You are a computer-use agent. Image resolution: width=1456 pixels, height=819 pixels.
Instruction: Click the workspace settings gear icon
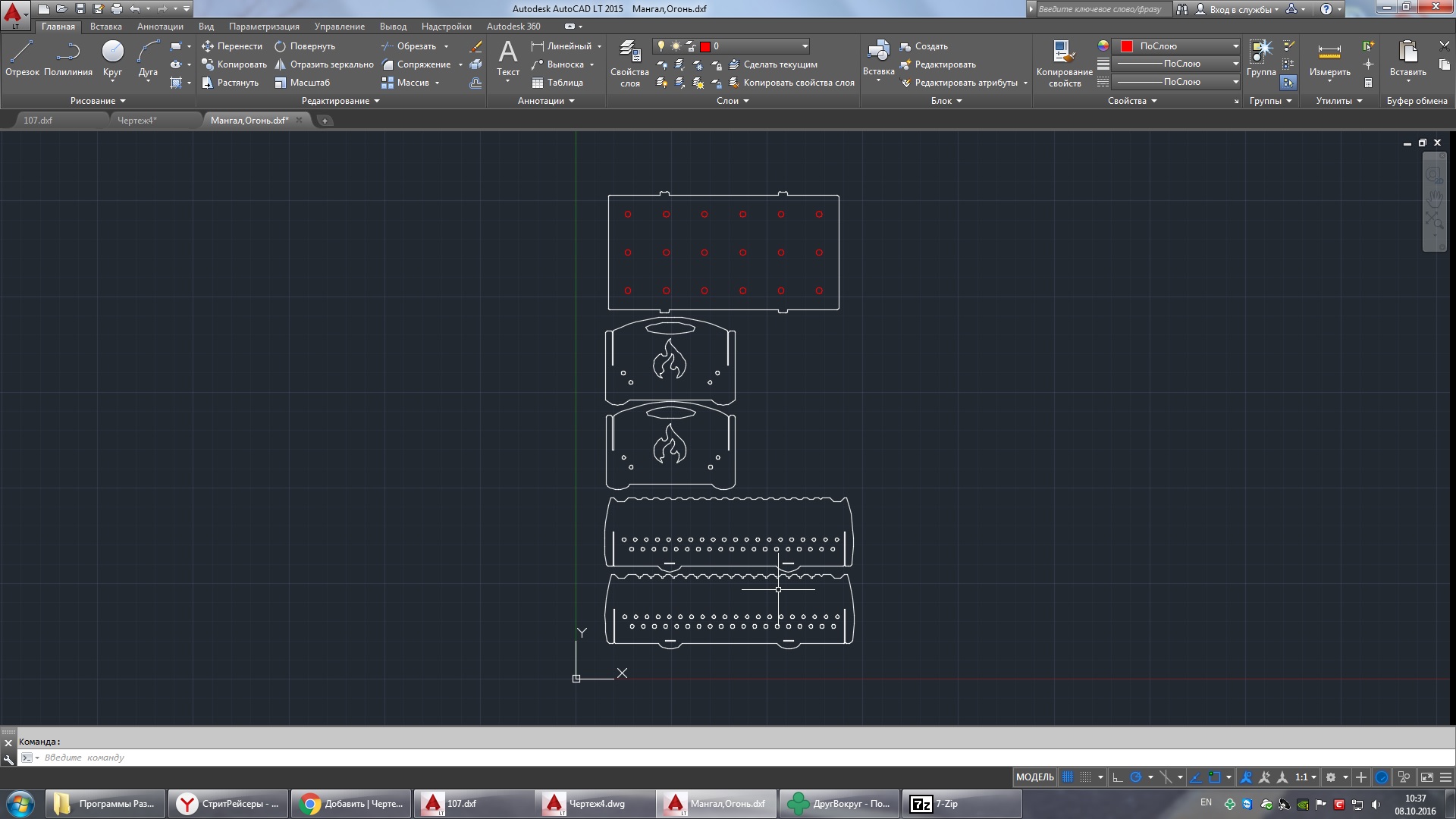click(1331, 777)
